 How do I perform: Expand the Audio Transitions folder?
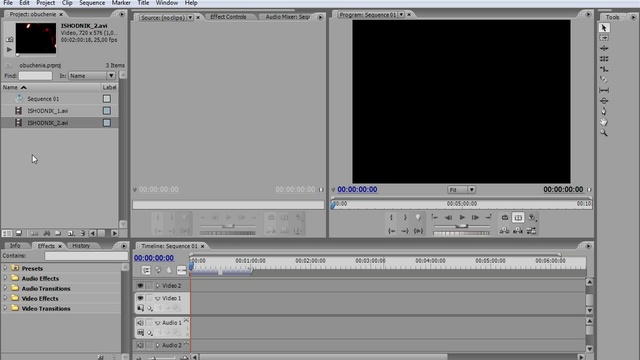point(5,288)
